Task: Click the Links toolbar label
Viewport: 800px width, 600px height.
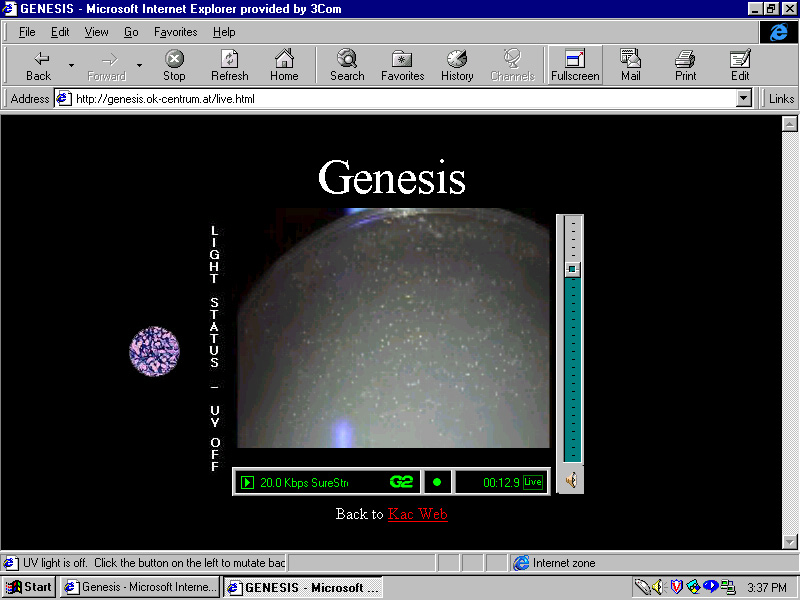Action: coord(781,98)
